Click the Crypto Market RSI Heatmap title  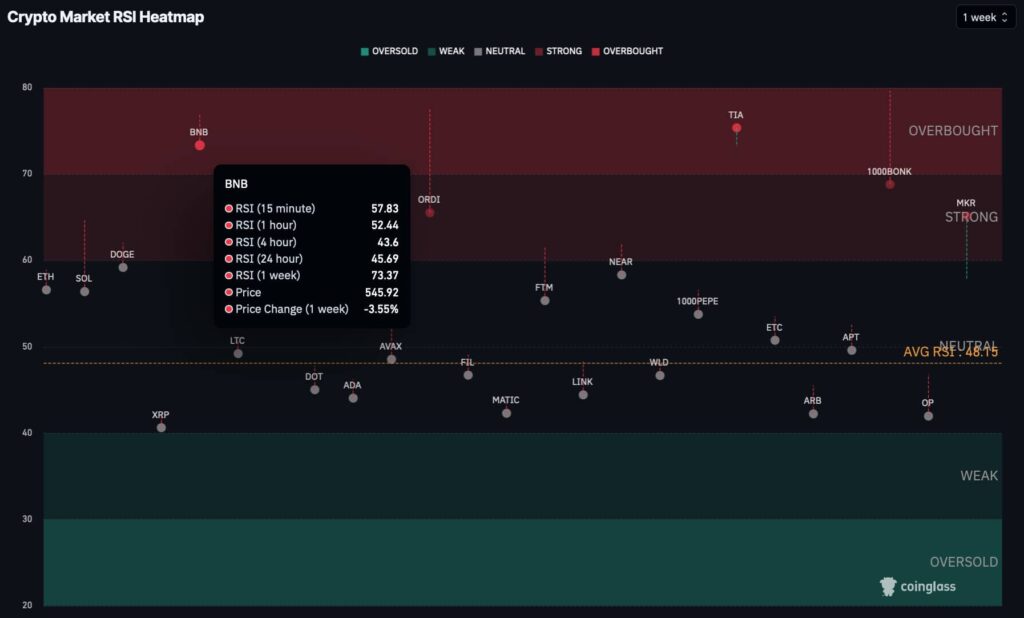(106, 17)
